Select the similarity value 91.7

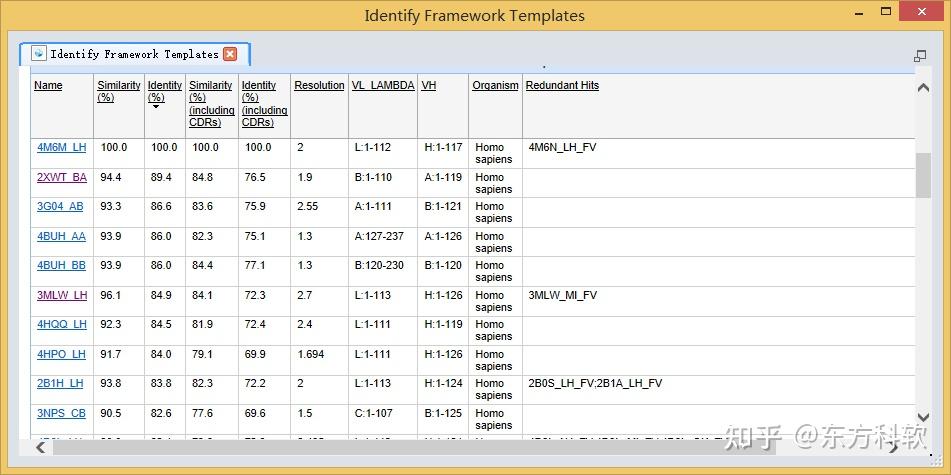(x=110, y=354)
